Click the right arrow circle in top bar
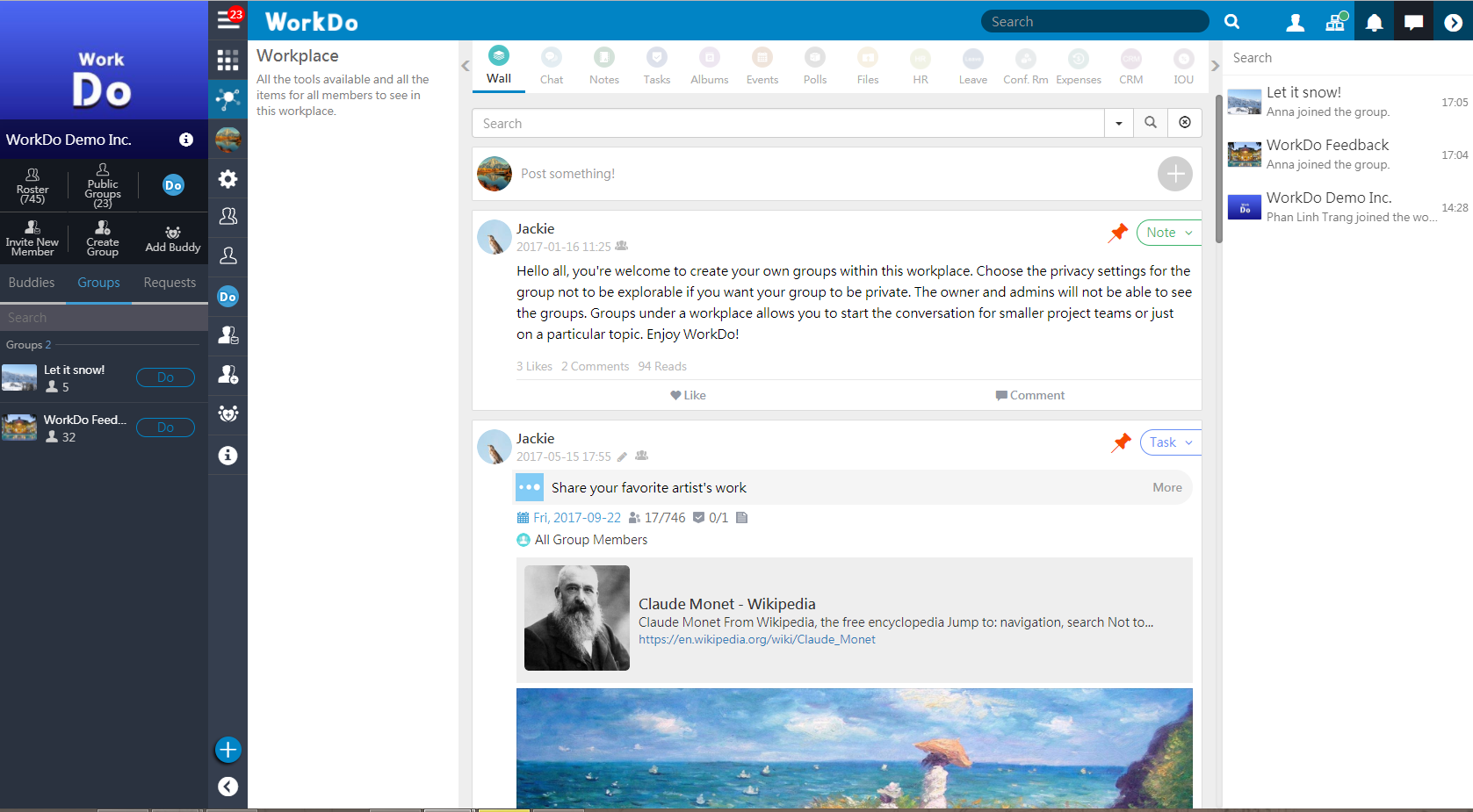The width and height of the screenshot is (1473, 812). [1454, 23]
